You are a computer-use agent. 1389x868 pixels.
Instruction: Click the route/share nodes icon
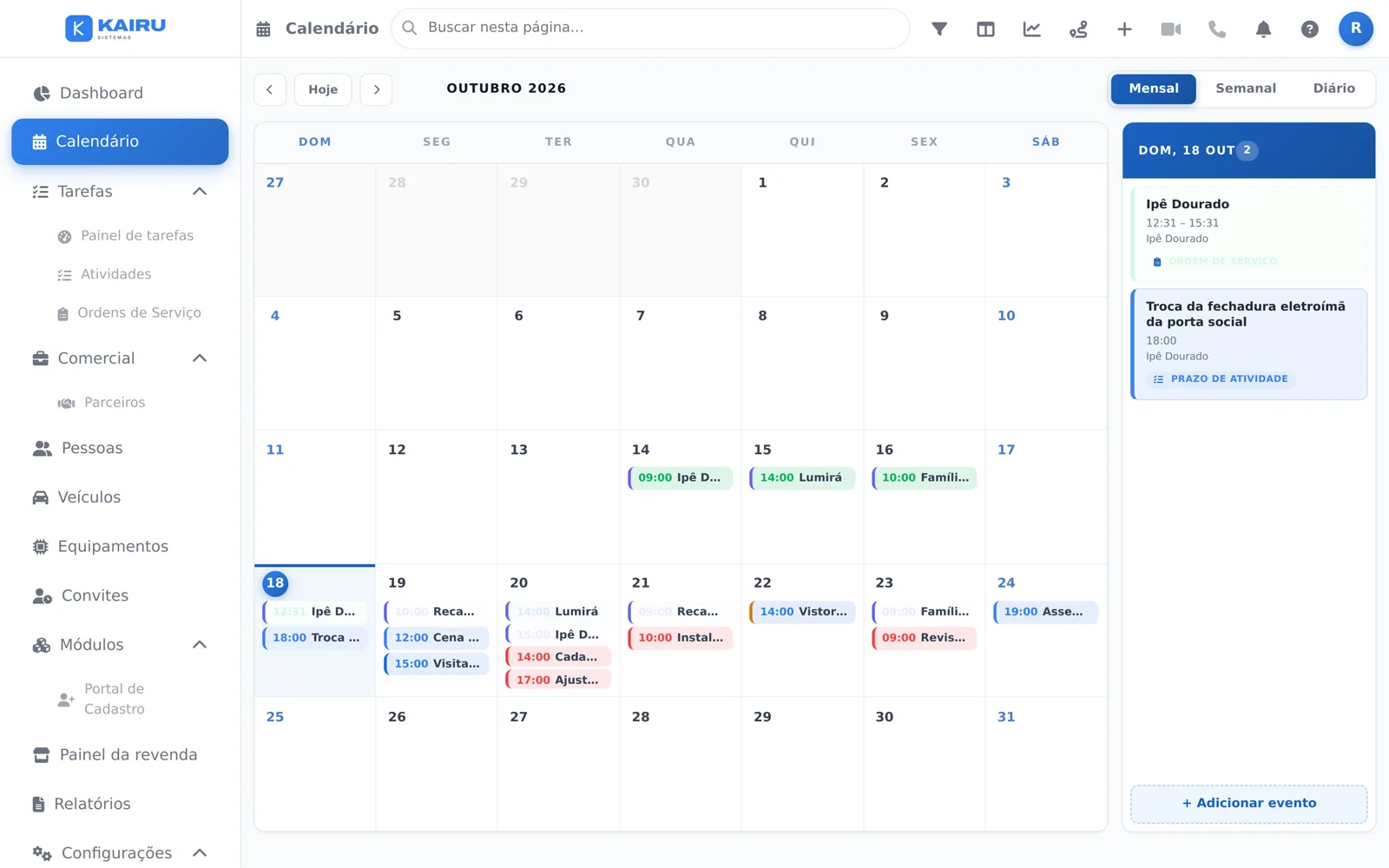pos(1078,29)
